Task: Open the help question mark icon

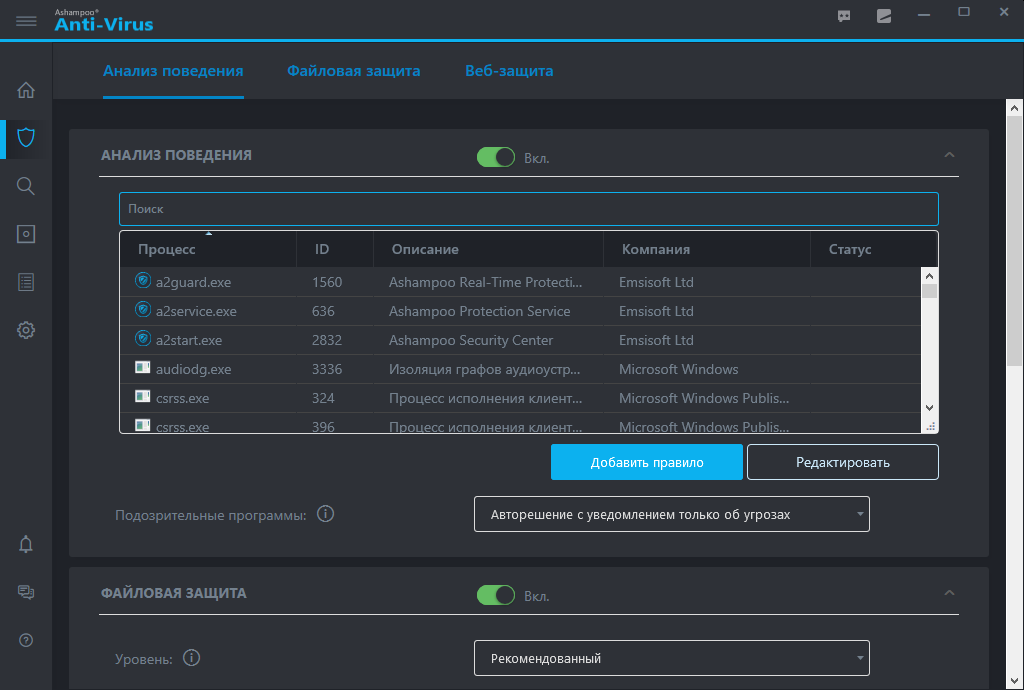Action: [x=26, y=640]
